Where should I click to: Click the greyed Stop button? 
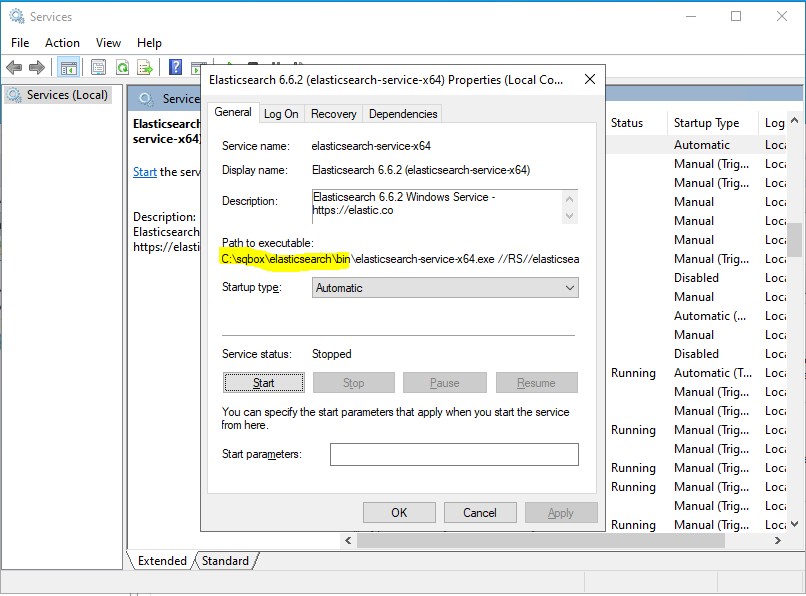click(354, 383)
